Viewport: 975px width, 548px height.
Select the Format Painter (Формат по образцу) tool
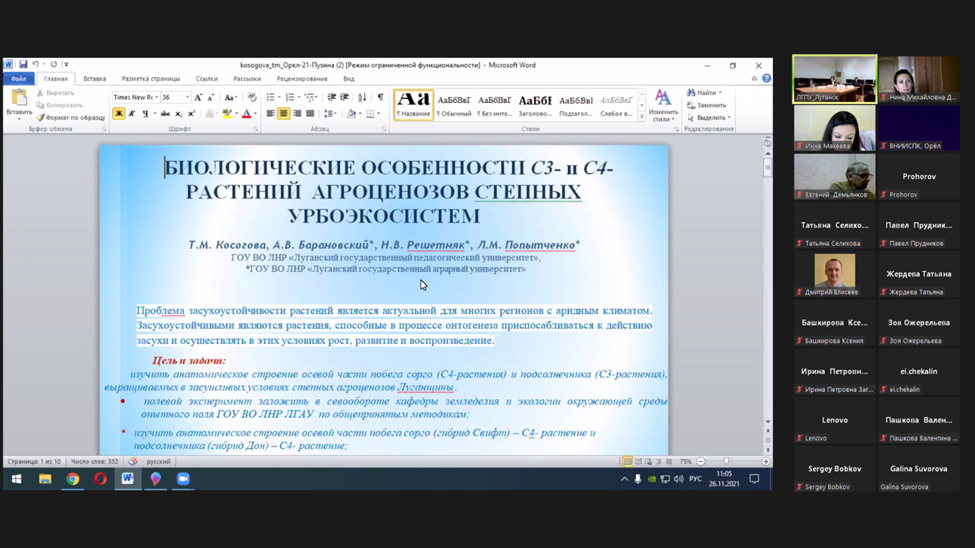pos(71,118)
